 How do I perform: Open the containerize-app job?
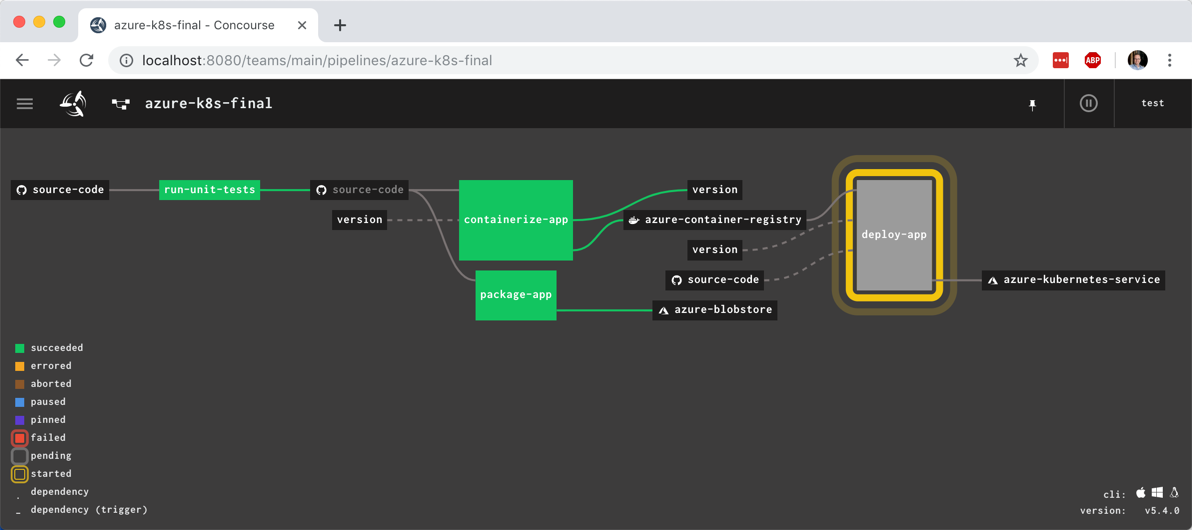516,220
